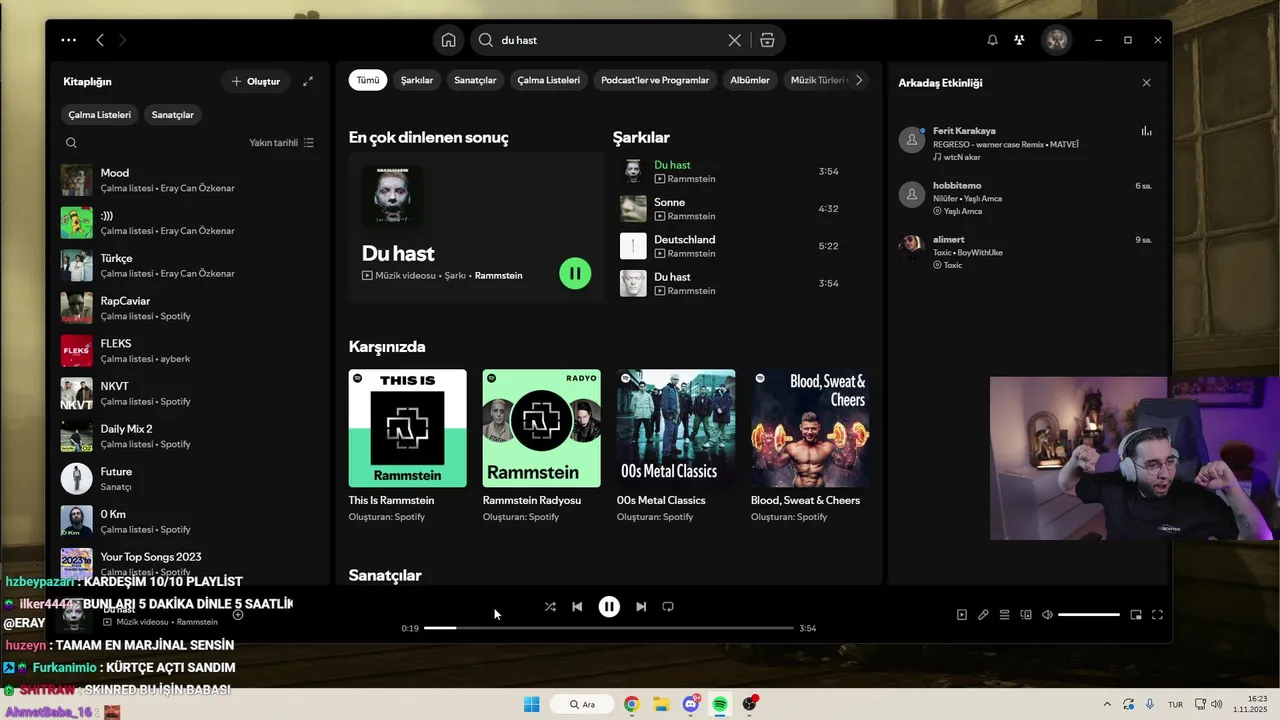Open the RapCaviar playlist
The image size is (1280, 720).
(x=190, y=308)
